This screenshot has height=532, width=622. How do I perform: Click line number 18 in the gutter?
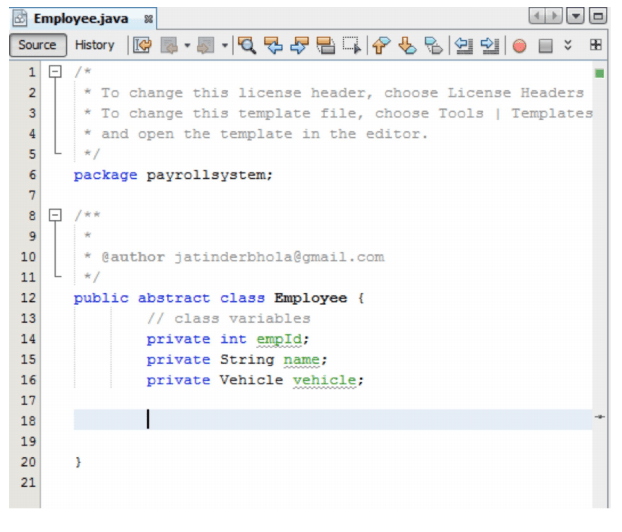(x=28, y=421)
